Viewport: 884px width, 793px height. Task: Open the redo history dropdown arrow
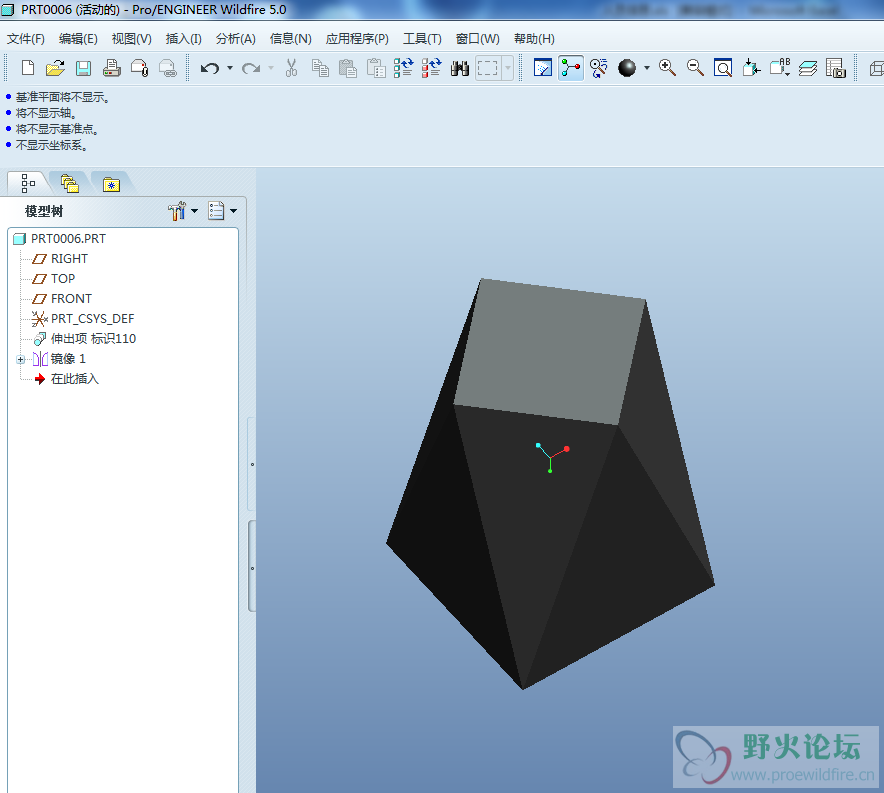(x=271, y=68)
